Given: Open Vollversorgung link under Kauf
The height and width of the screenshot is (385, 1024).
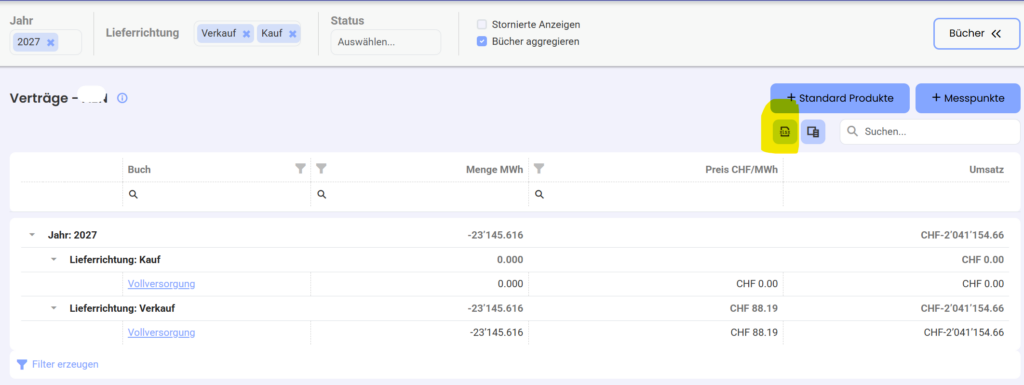Looking at the screenshot, I should tap(161, 284).
